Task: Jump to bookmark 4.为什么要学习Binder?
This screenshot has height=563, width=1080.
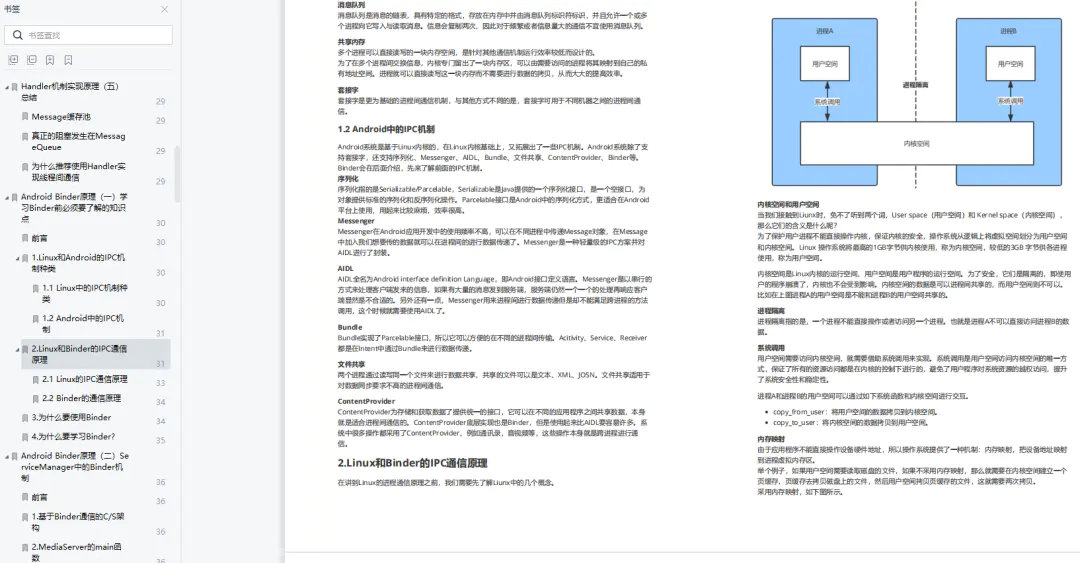Action: pyautogui.click(x=73, y=436)
